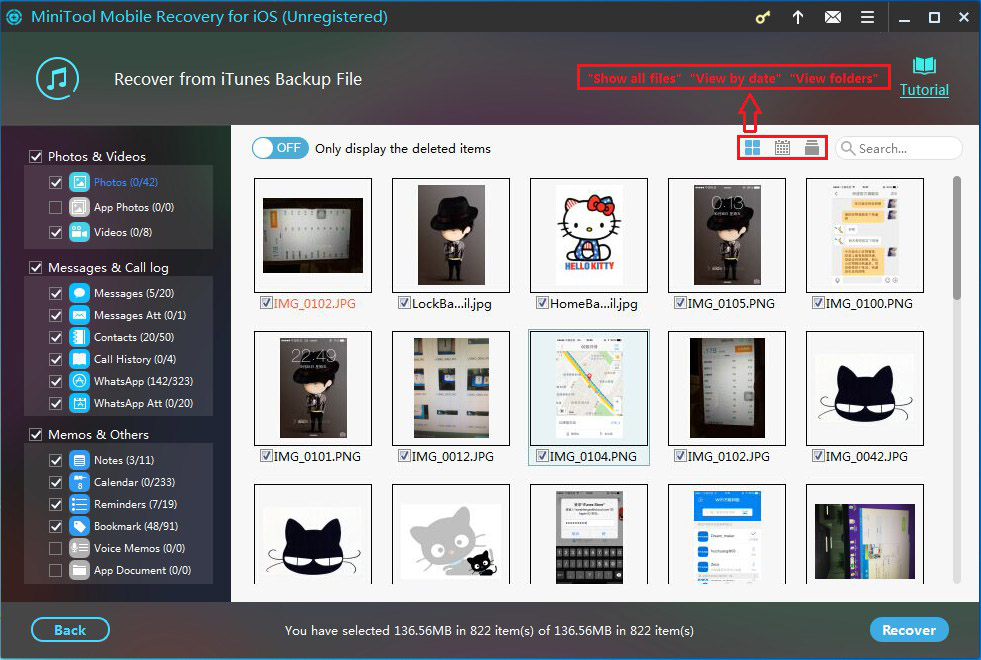
Task: Check the Voice Memos (0/0) checkbox
Action: click(56, 548)
